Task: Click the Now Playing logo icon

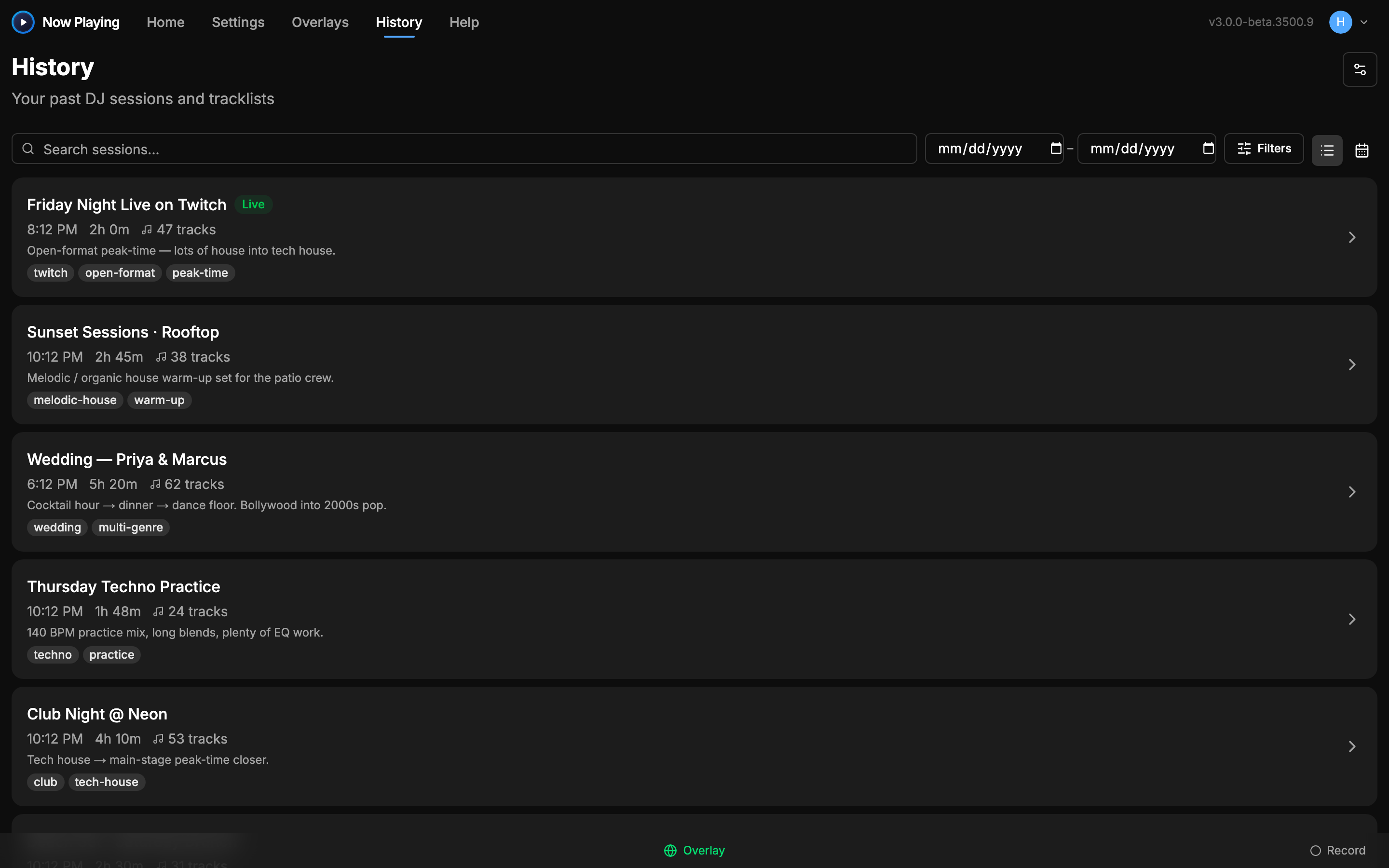Action: coord(23,22)
